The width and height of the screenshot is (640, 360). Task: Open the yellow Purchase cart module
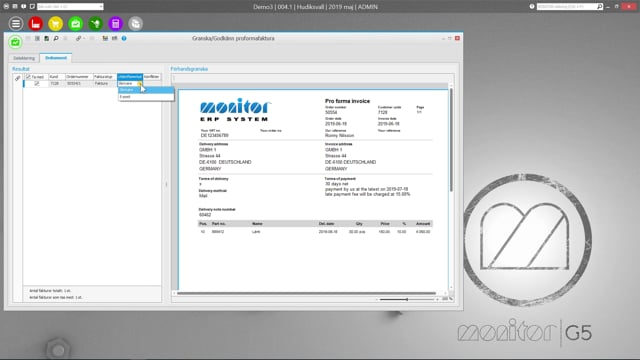(56, 24)
